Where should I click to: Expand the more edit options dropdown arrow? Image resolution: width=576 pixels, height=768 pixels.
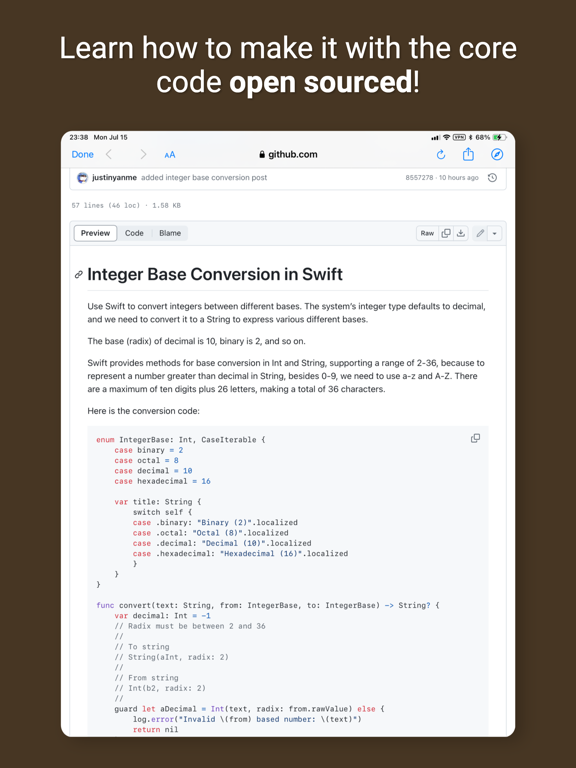(x=494, y=234)
